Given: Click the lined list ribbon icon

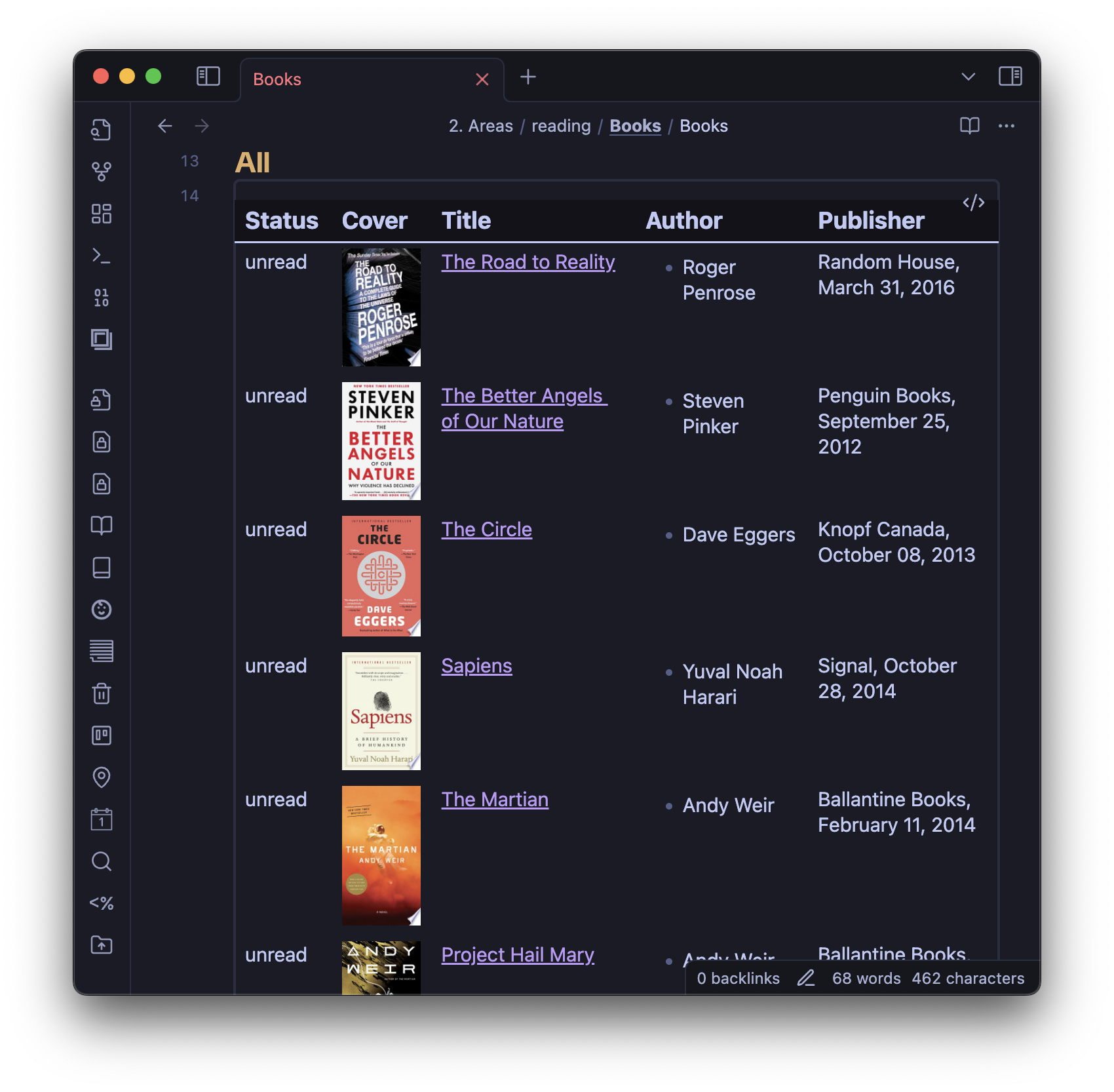Looking at the screenshot, I should [x=101, y=652].
